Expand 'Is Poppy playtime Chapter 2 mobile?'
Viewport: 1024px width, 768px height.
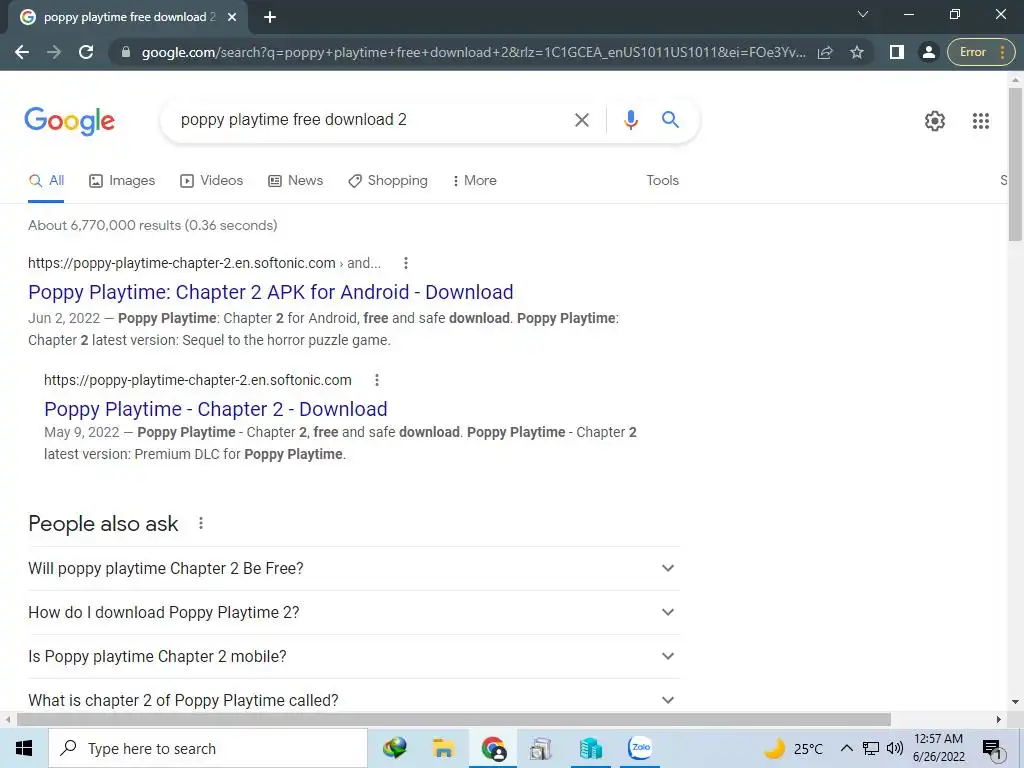(x=353, y=656)
